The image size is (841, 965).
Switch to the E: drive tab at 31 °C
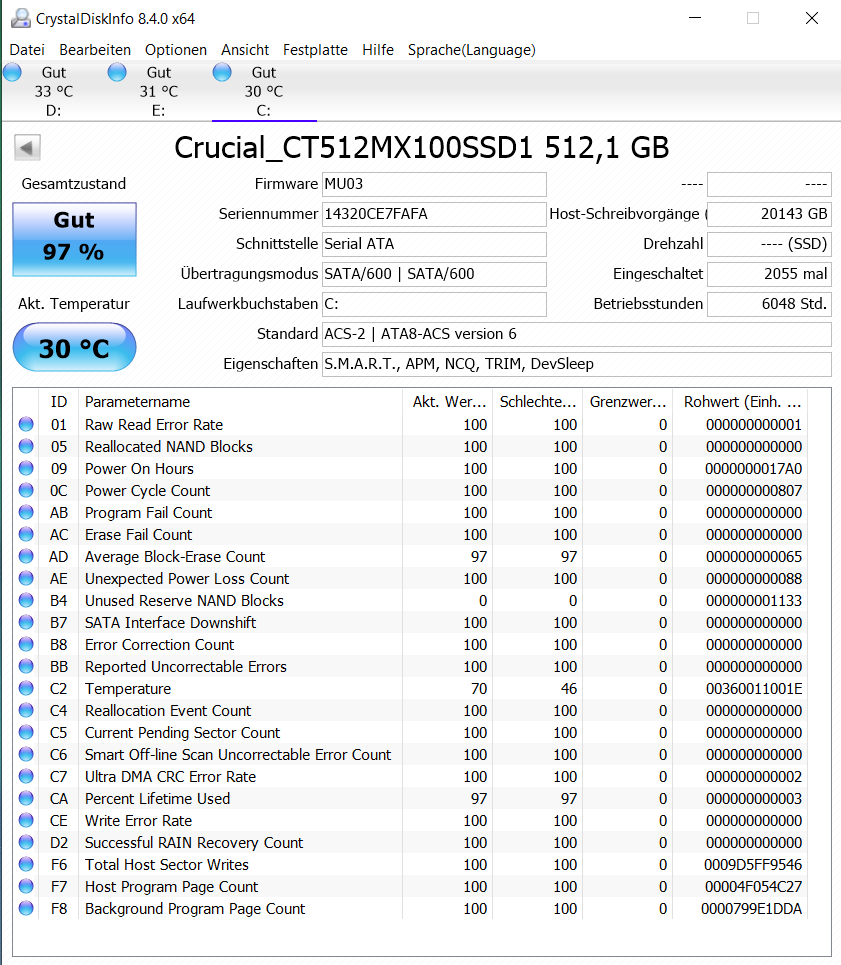tap(159, 91)
